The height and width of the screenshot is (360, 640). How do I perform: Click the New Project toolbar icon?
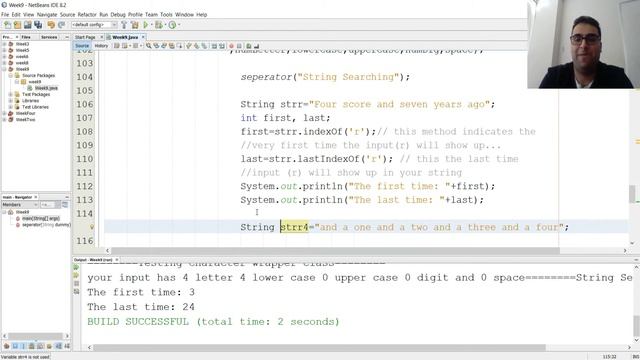[x=18, y=25]
